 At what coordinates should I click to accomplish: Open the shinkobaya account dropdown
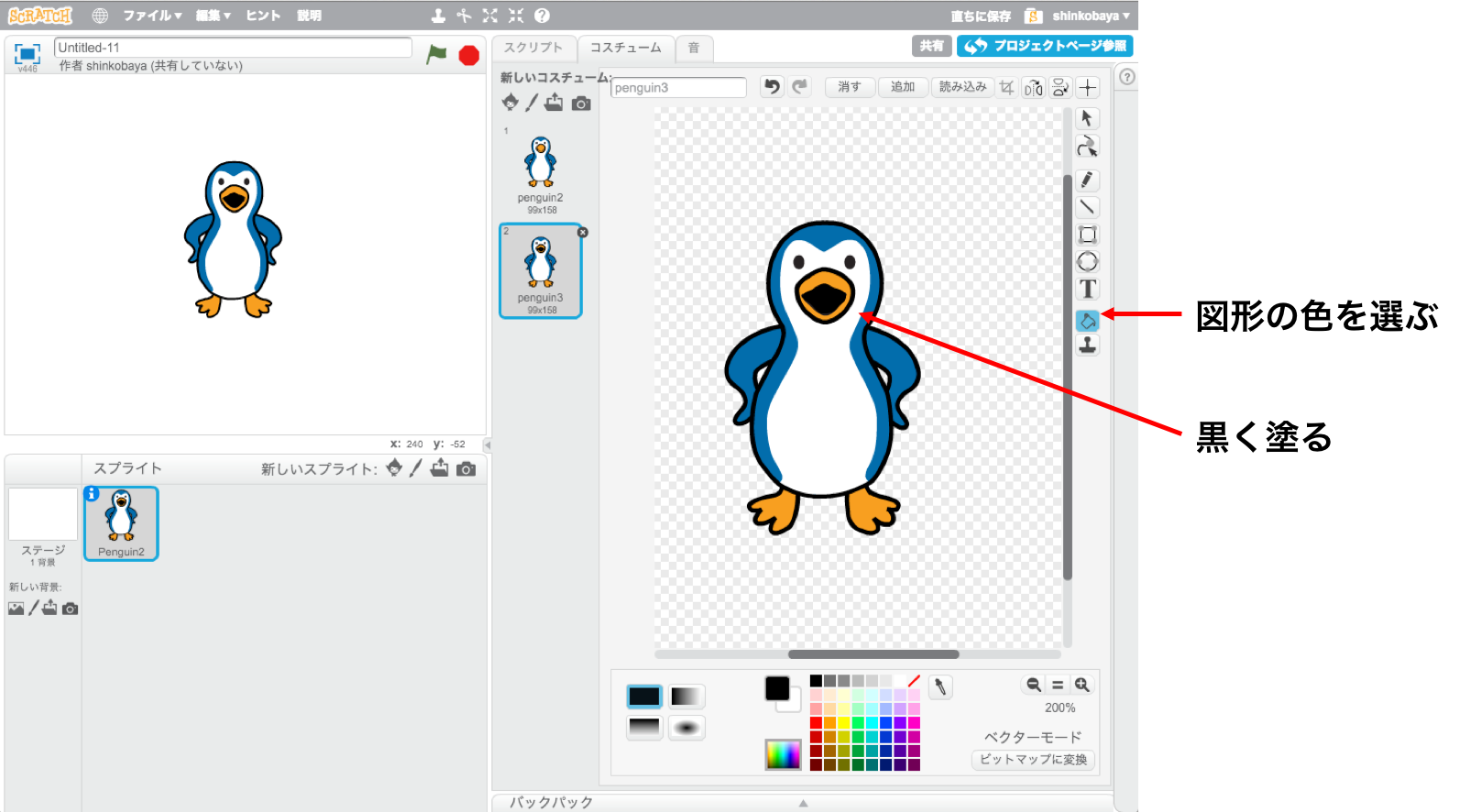coord(1091,16)
